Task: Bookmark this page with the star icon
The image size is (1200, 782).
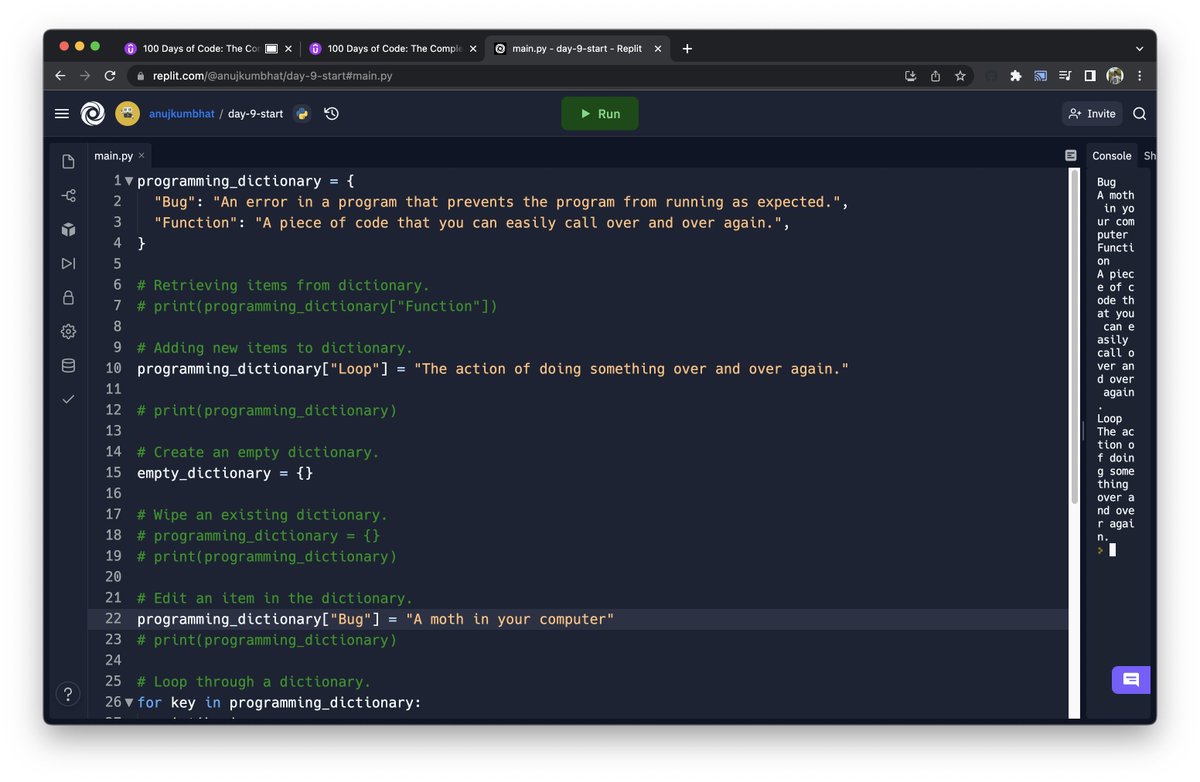Action: pos(960,76)
